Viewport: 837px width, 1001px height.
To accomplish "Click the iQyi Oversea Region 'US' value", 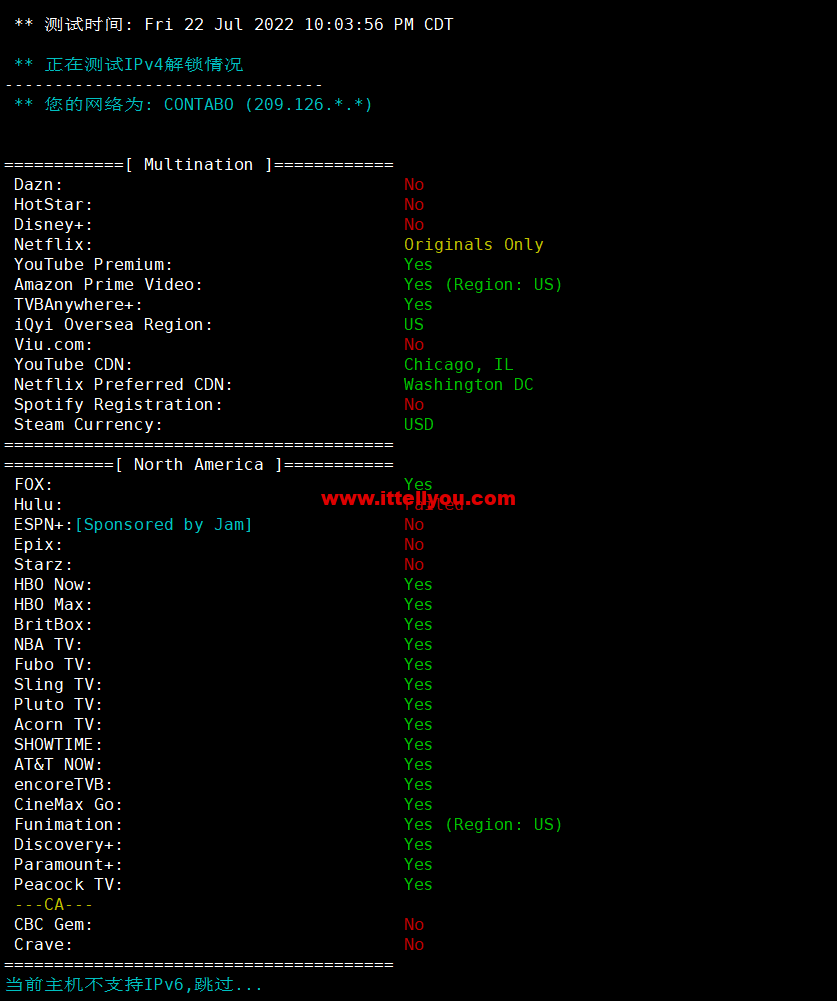I will click(x=414, y=325).
